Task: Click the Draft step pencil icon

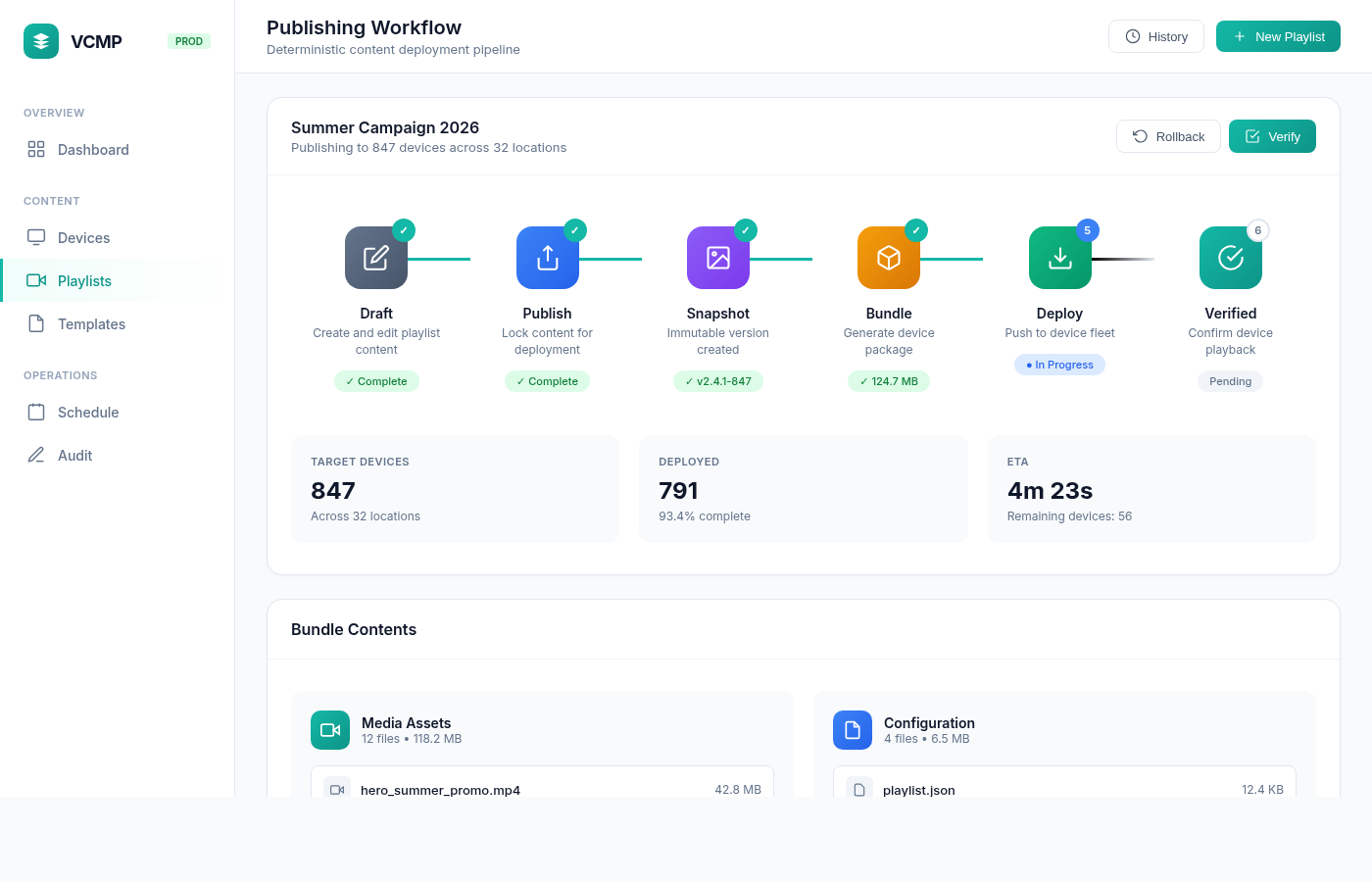Action: (376, 258)
